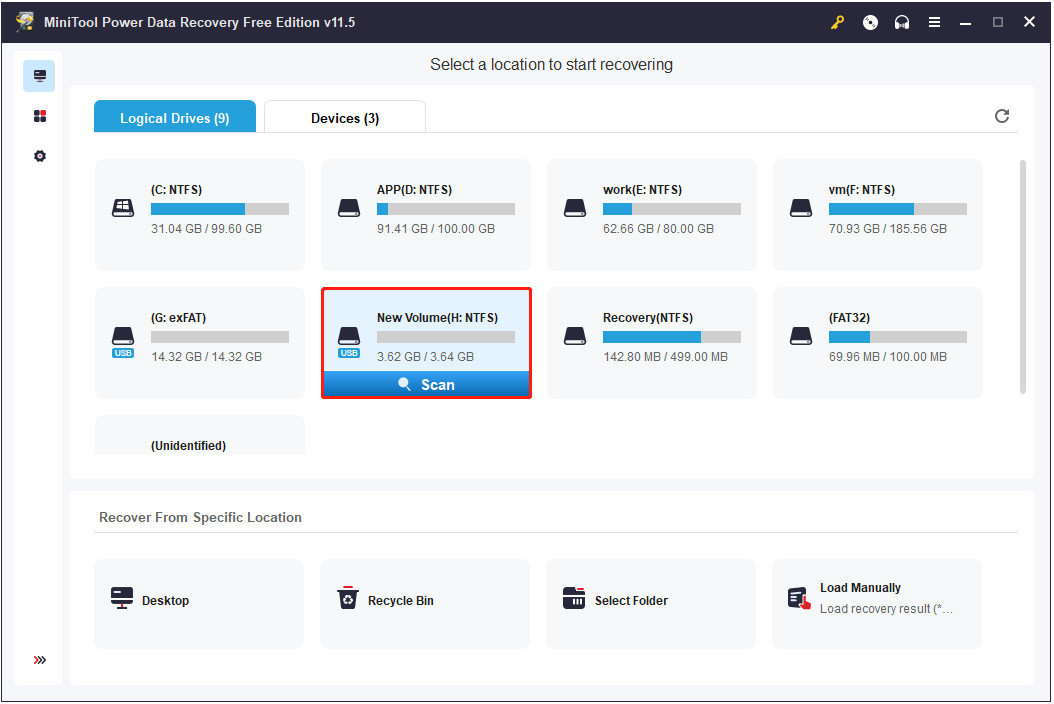The width and height of the screenshot is (1054, 704).
Task: Click the FAT32 partition drive icon
Action: 801,336
